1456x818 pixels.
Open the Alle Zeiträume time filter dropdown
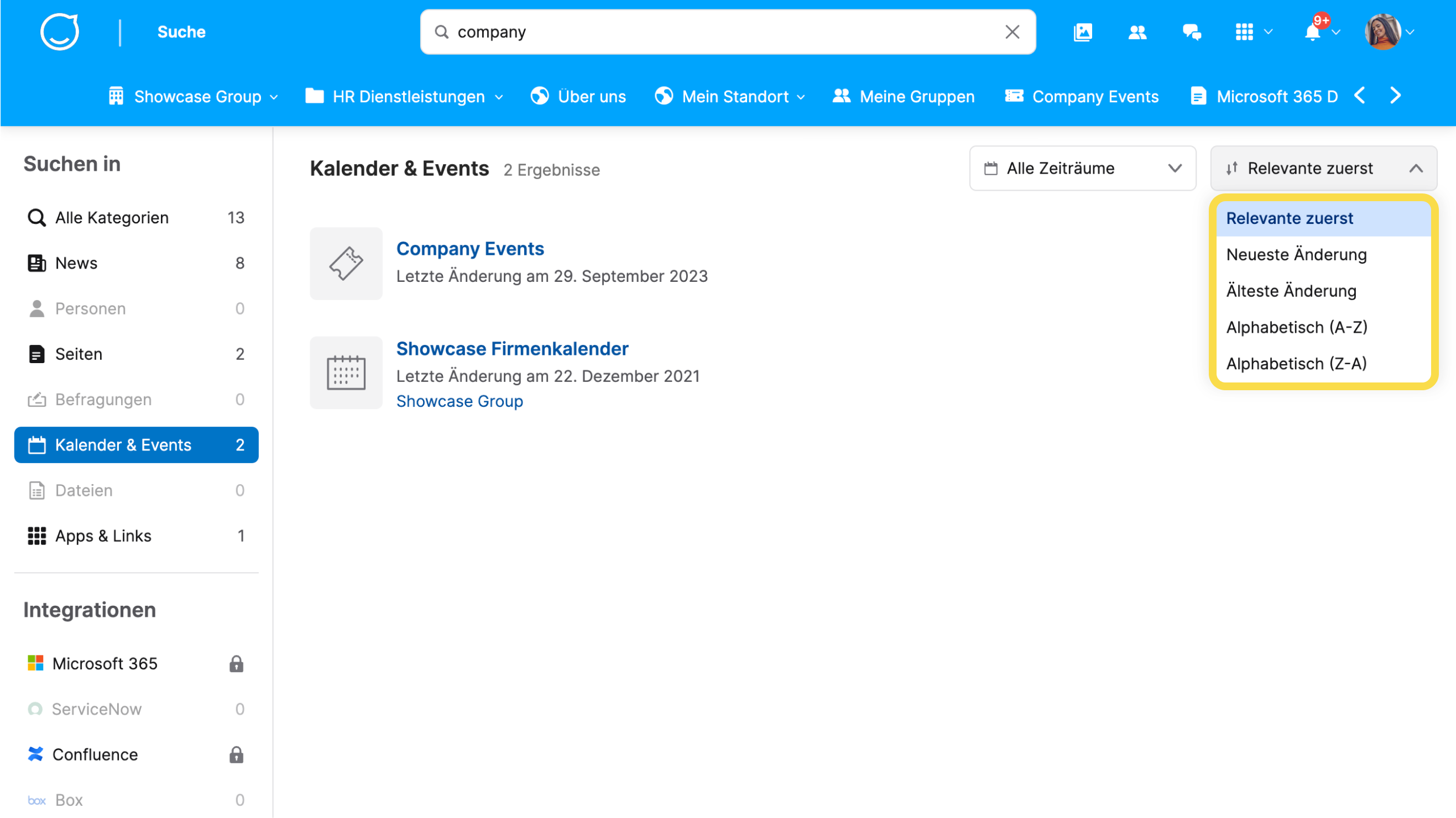pyautogui.click(x=1082, y=169)
